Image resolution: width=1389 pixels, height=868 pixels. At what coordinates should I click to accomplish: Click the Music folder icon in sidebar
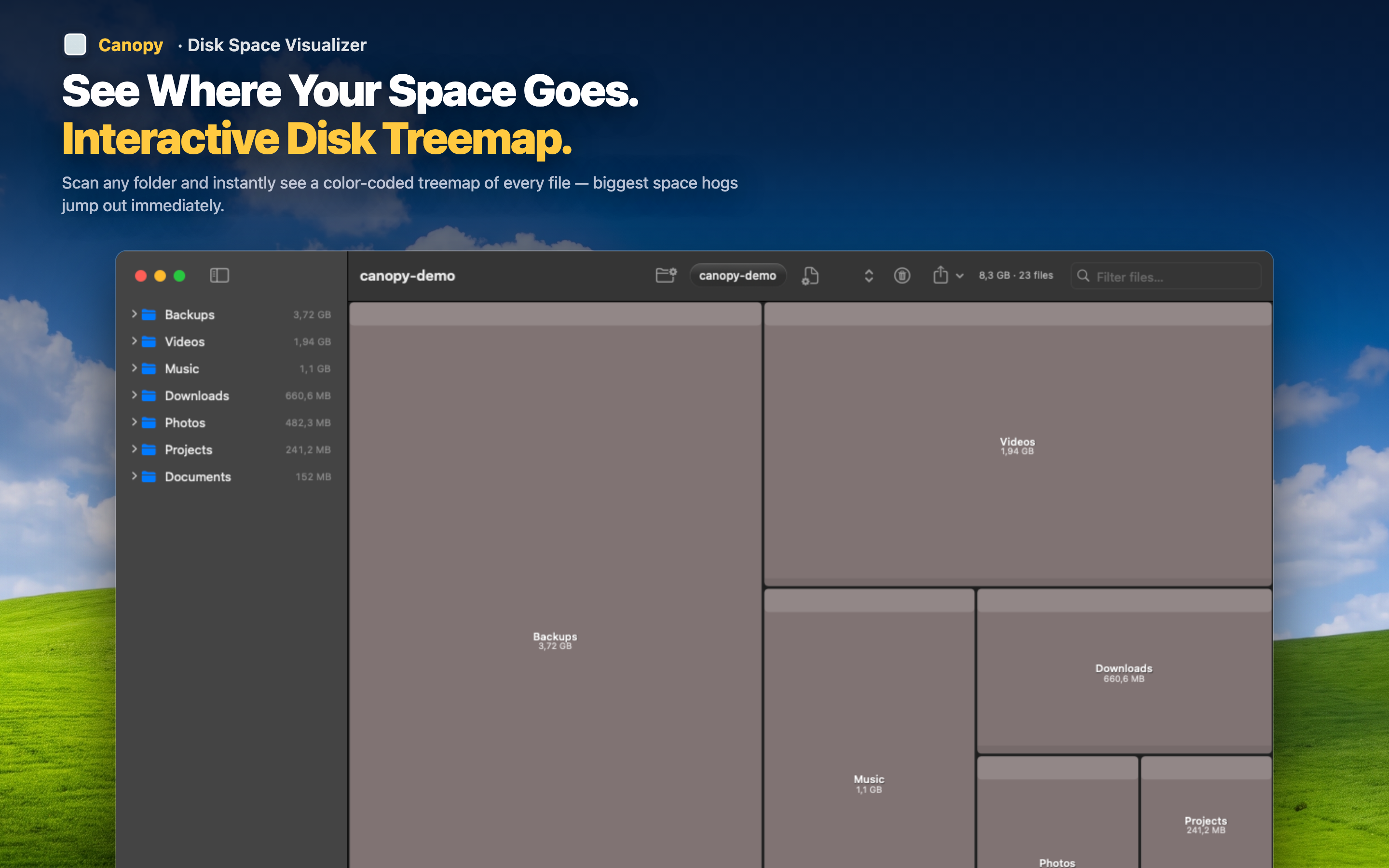coord(149,368)
